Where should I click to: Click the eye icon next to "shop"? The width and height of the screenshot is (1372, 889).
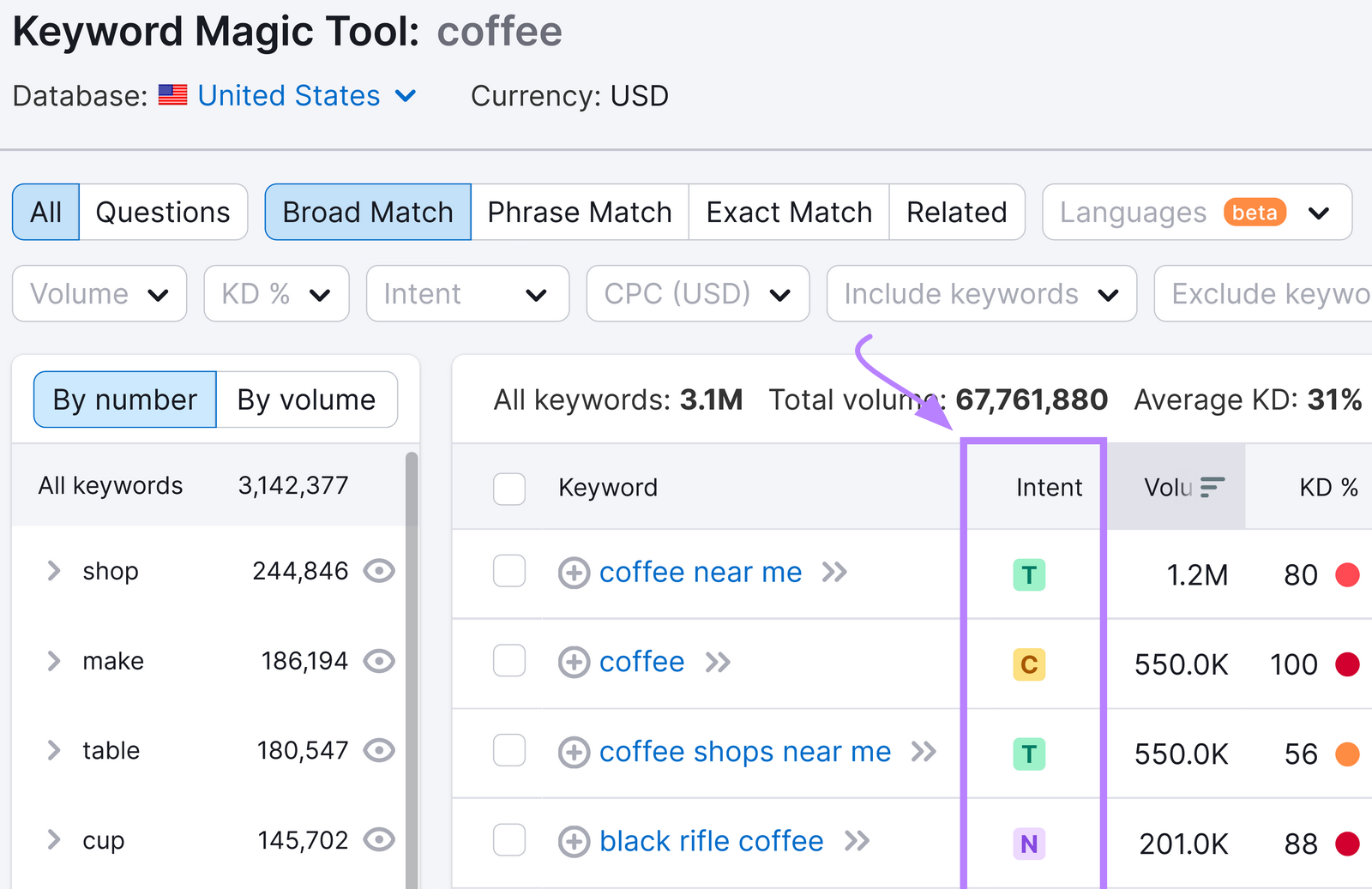pyautogui.click(x=381, y=571)
